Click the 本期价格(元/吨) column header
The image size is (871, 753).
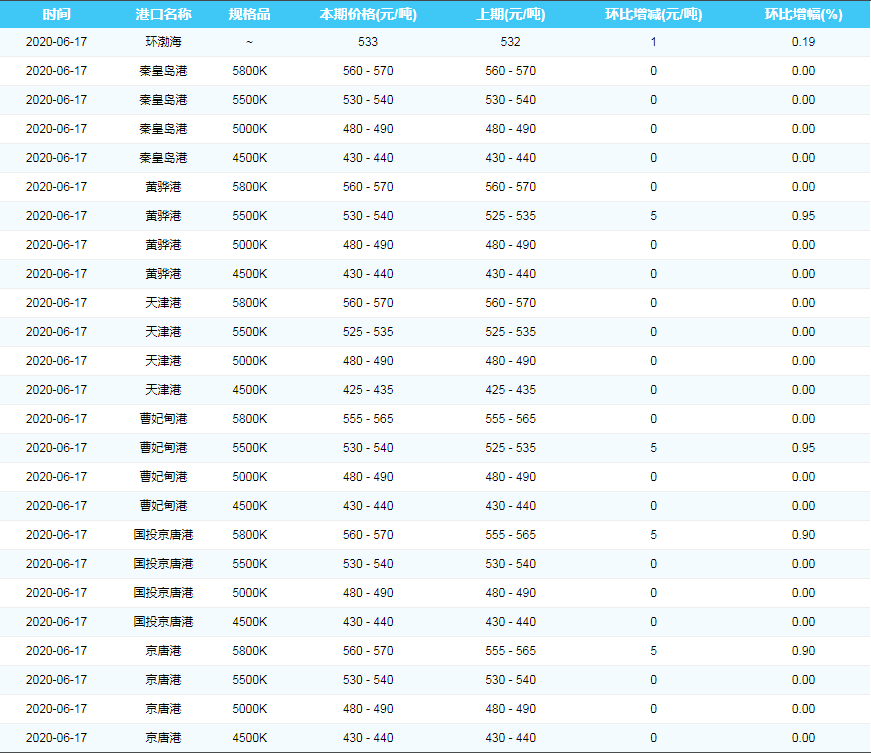point(368,14)
